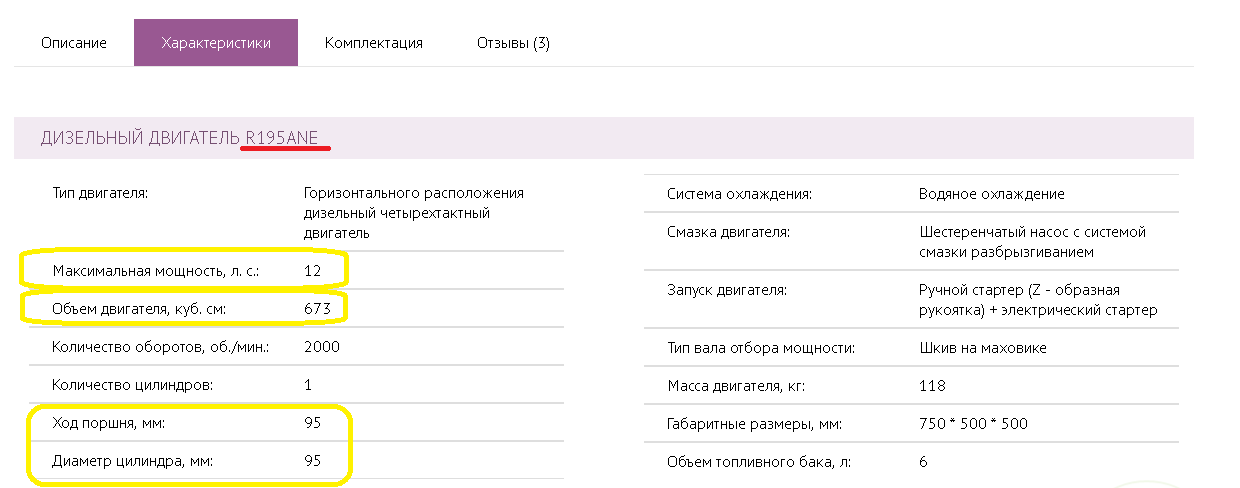Image resolution: width=1240 pixels, height=488 pixels.
Task: Click the Водяное охлаждение value
Action: tap(991, 194)
